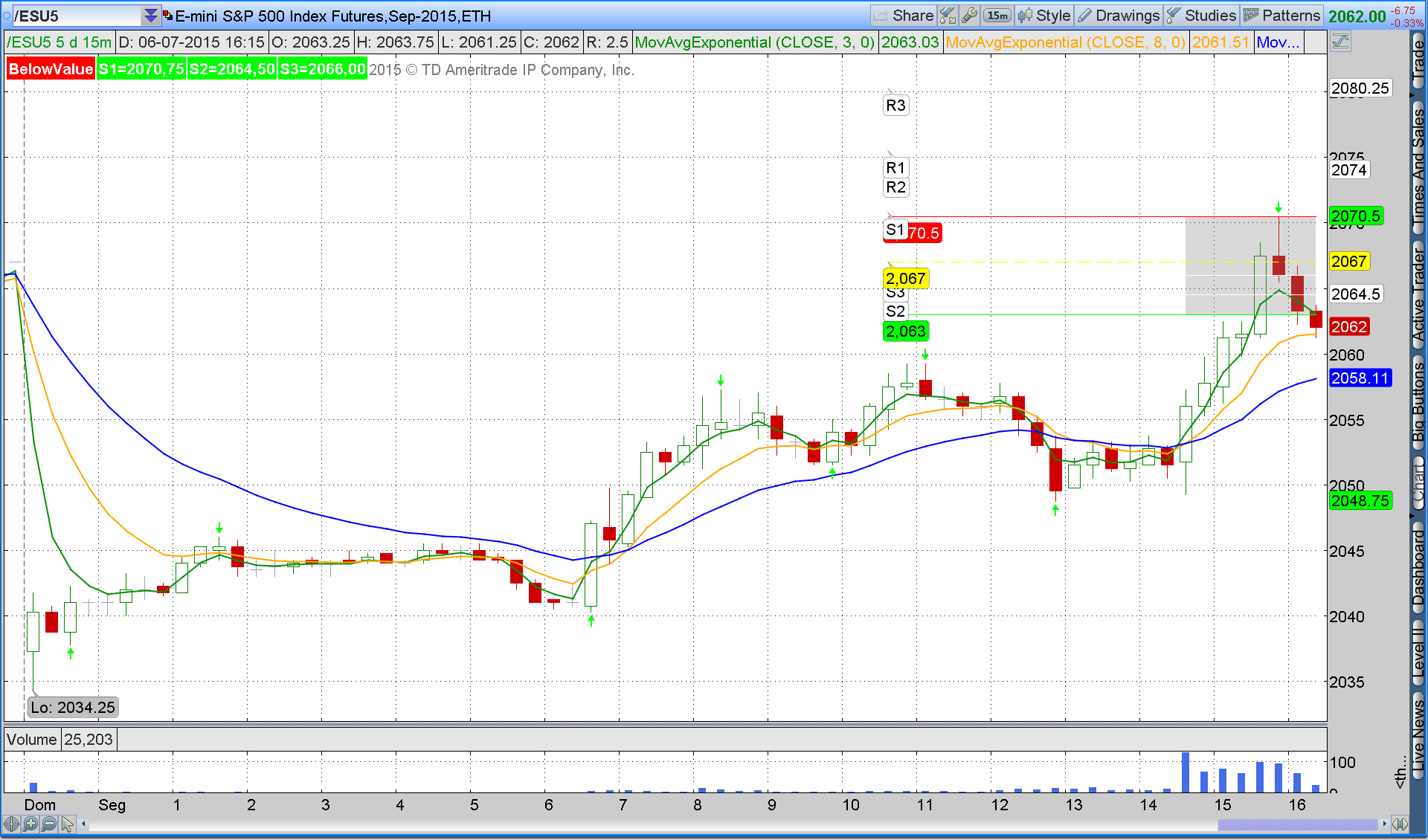Open the Times And Sales side tab

(x=1418, y=165)
